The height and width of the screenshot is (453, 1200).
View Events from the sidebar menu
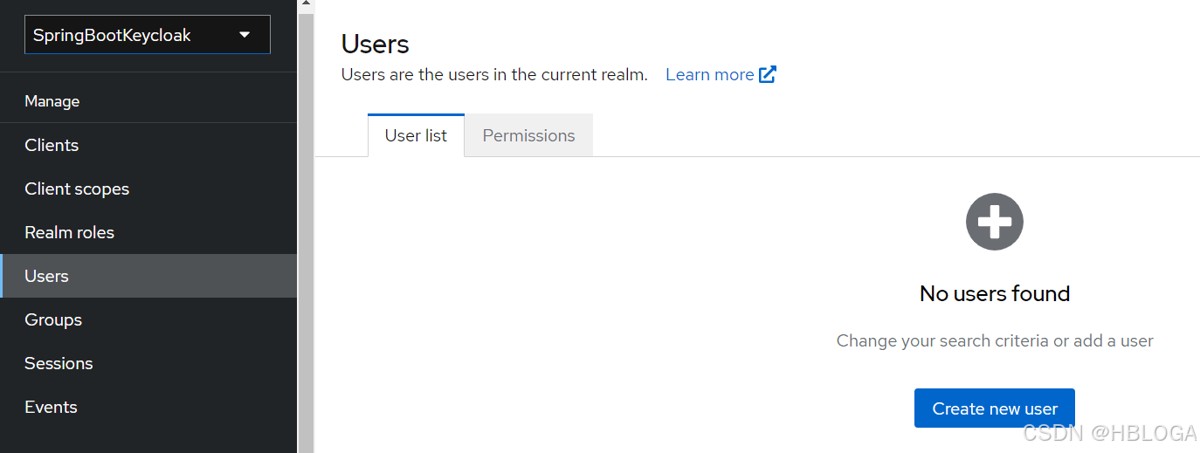pos(51,407)
